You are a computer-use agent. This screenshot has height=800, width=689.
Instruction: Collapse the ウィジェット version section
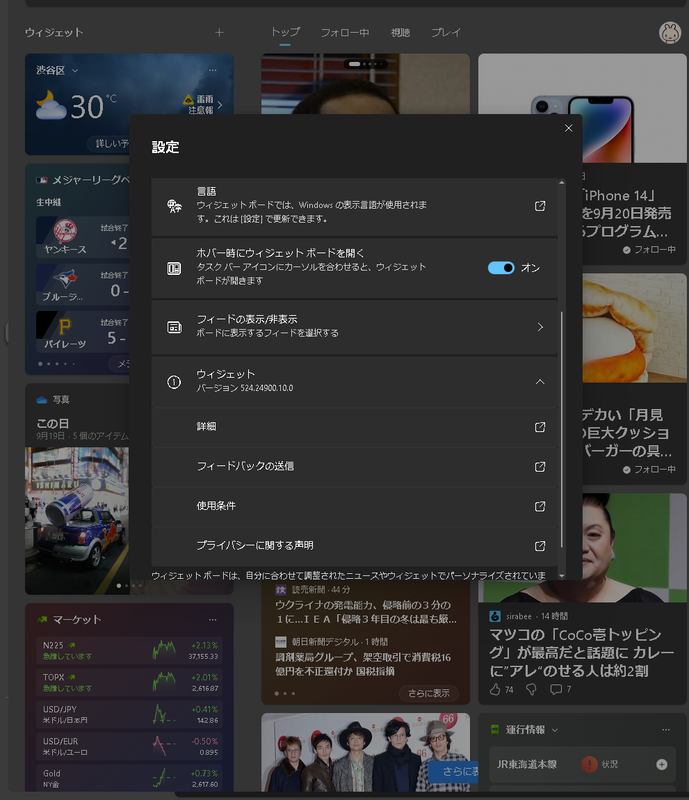(x=540, y=382)
